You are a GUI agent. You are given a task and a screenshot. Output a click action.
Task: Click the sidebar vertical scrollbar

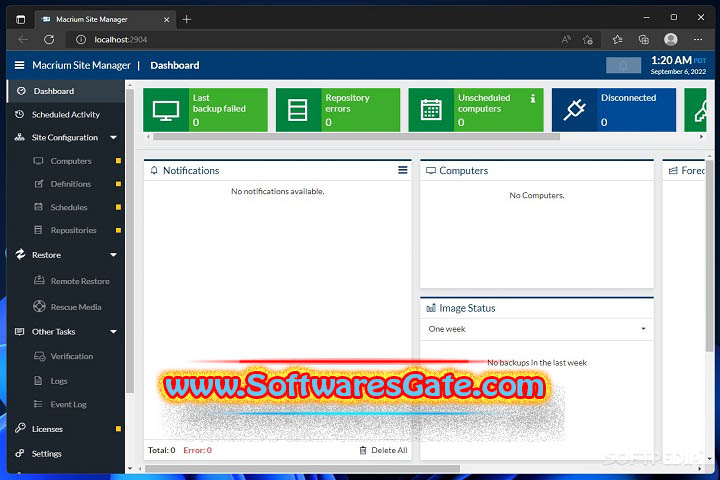pyautogui.click(x=130, y=241)
